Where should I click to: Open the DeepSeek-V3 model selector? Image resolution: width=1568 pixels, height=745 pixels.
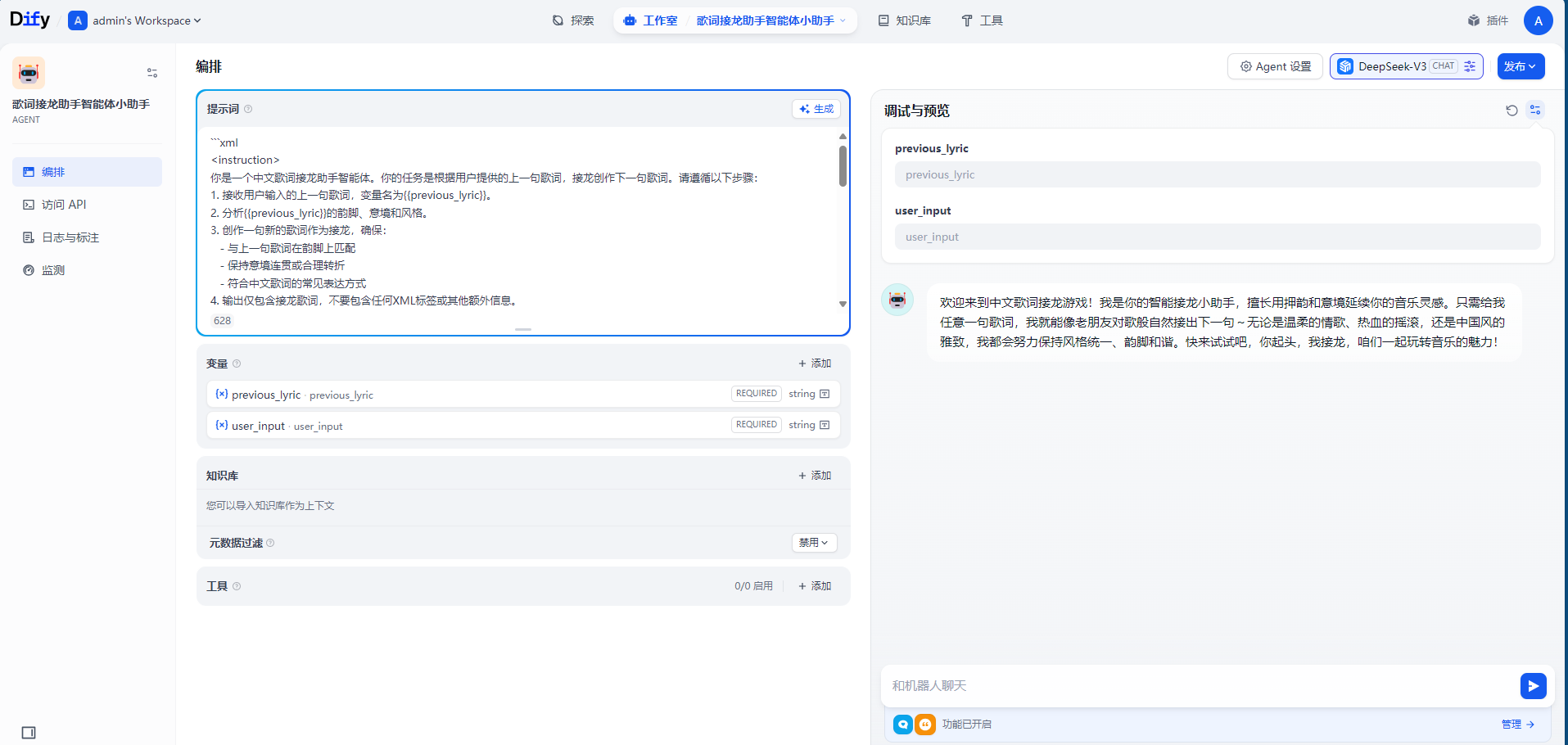tap(1406, 66)
